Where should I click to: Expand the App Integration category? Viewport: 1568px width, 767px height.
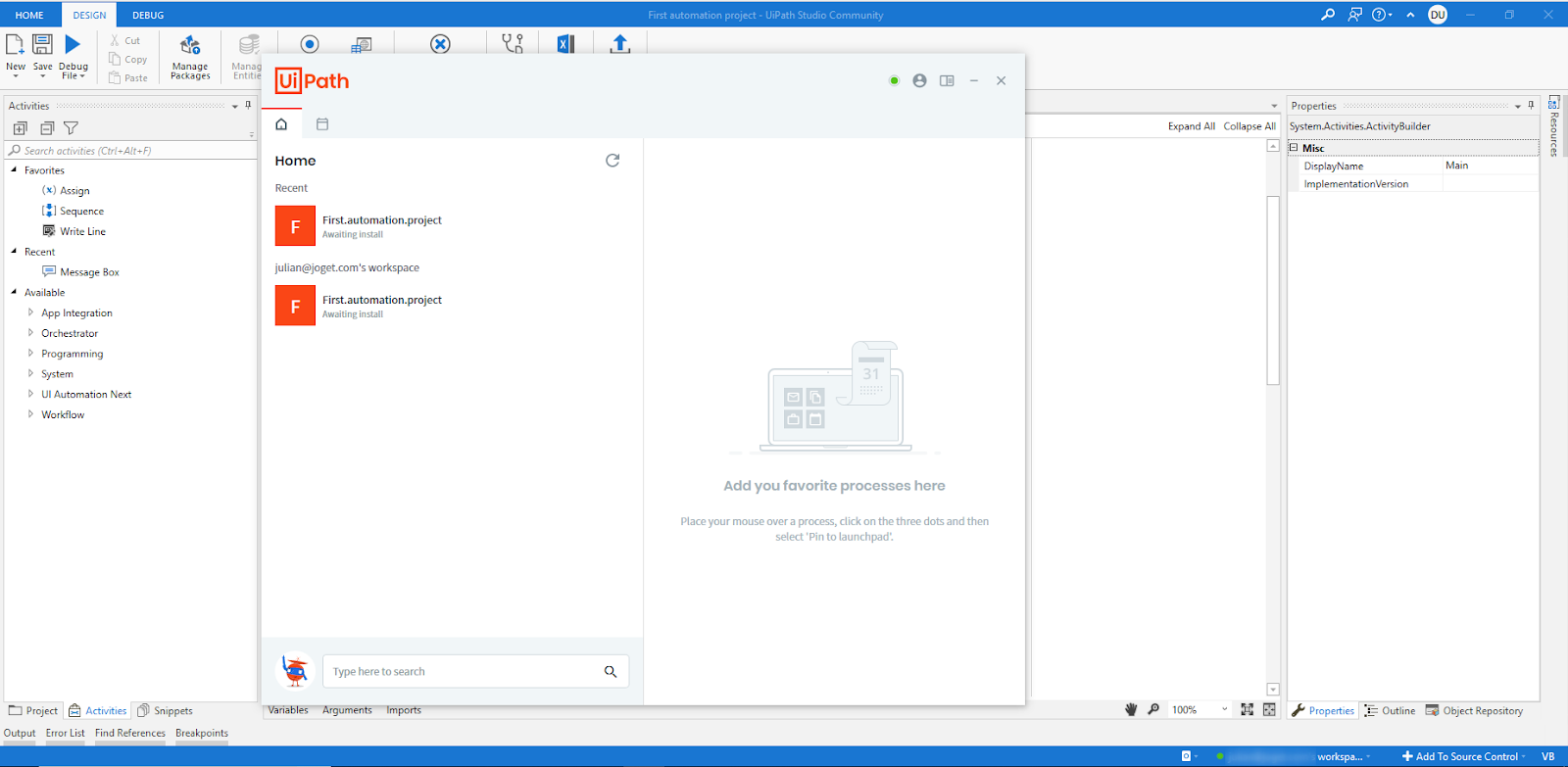point(30,312)
